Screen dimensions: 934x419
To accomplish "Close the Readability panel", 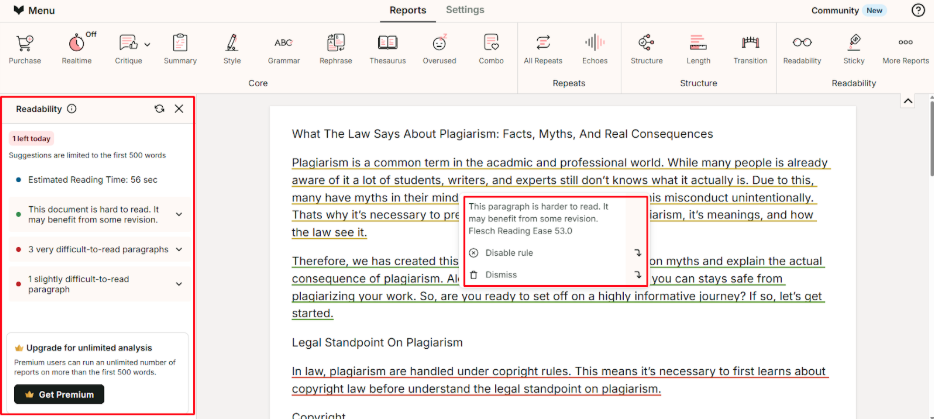I will tap(179, 109).
